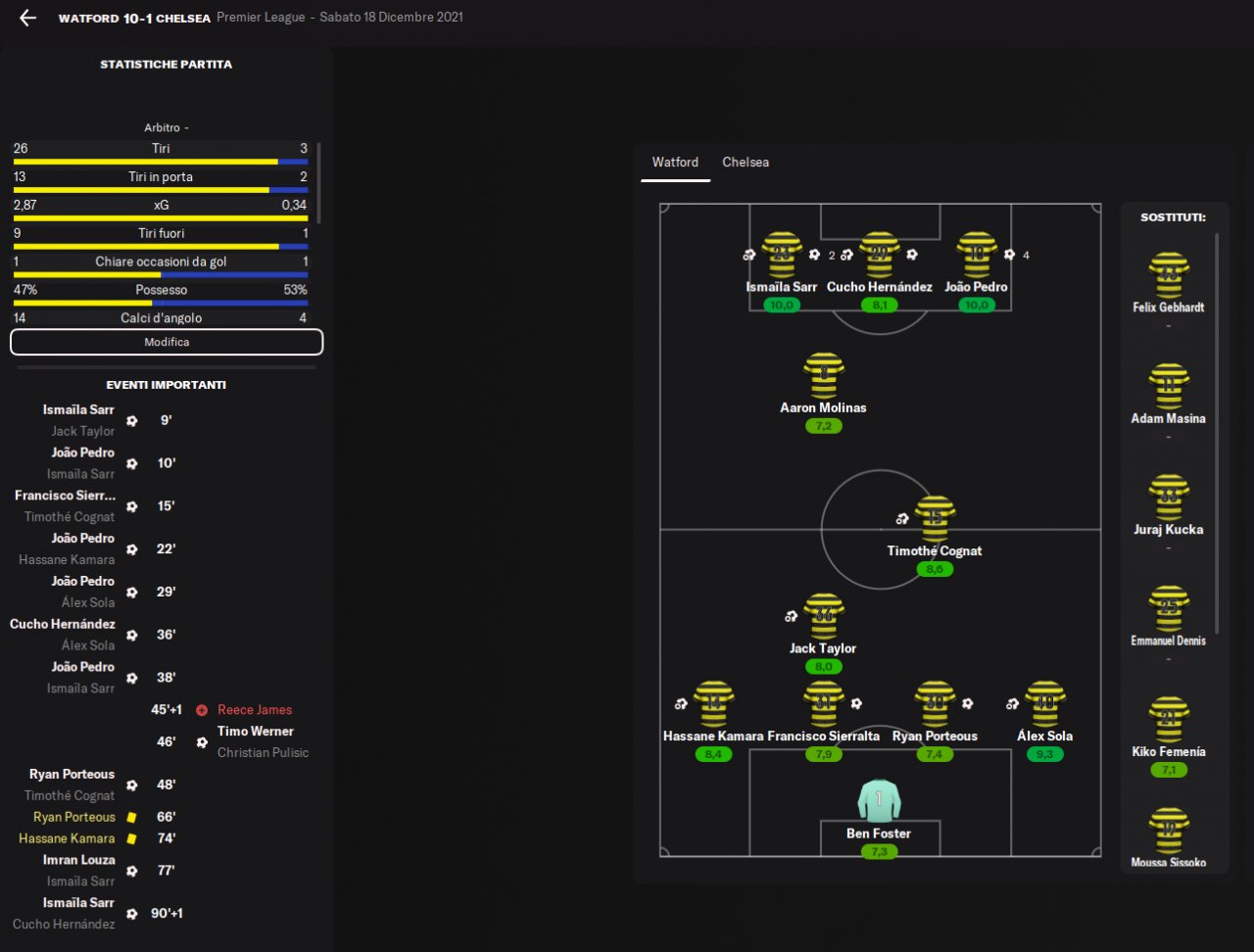This screenshot has height=952, width=1254.
Task: Open Reece James's name in events
Action: click(255, 710)
